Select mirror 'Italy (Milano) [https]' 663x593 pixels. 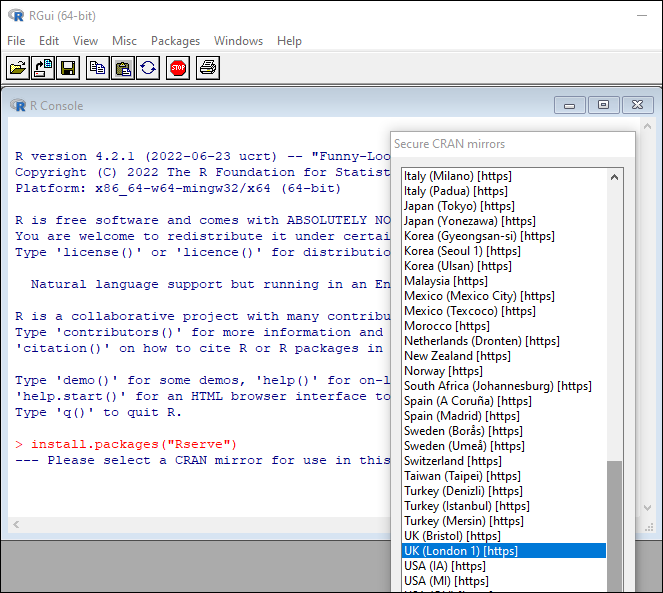tap(504, 176)
